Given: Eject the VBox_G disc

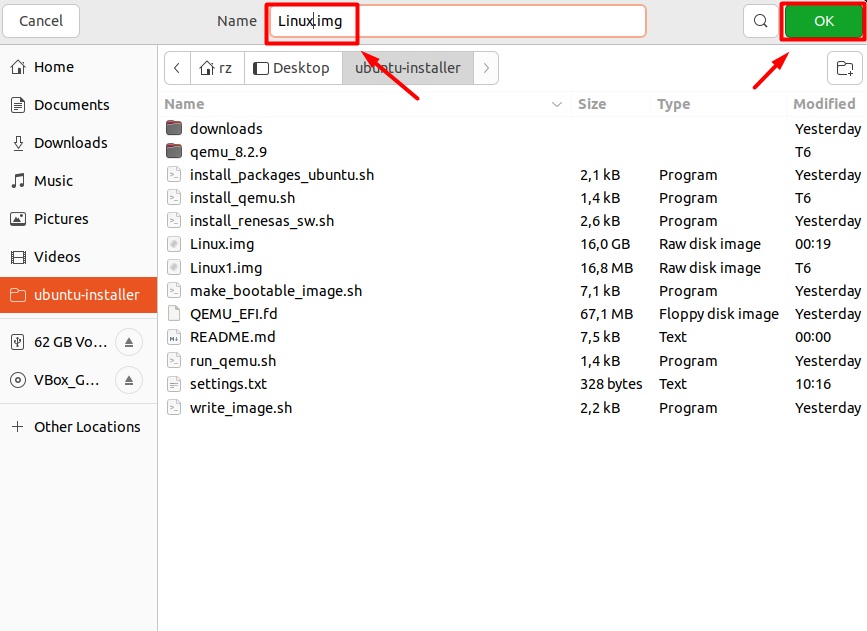Looking at the screenshot, I should coord(129,380).
